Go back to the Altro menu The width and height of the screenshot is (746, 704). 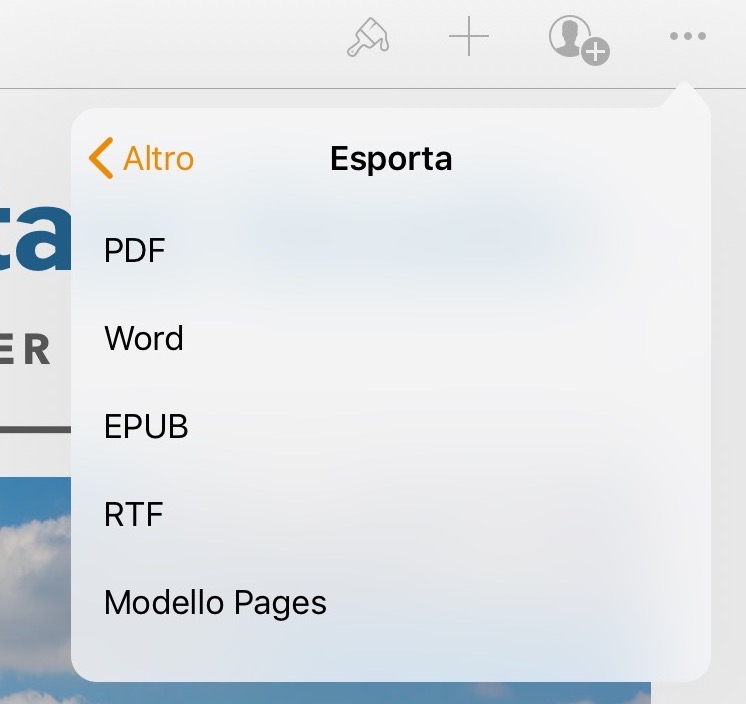click(142, 158)
